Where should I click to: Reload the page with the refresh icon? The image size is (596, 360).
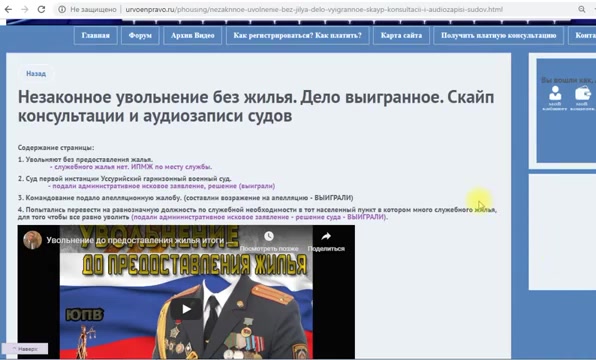pos(41,9)
